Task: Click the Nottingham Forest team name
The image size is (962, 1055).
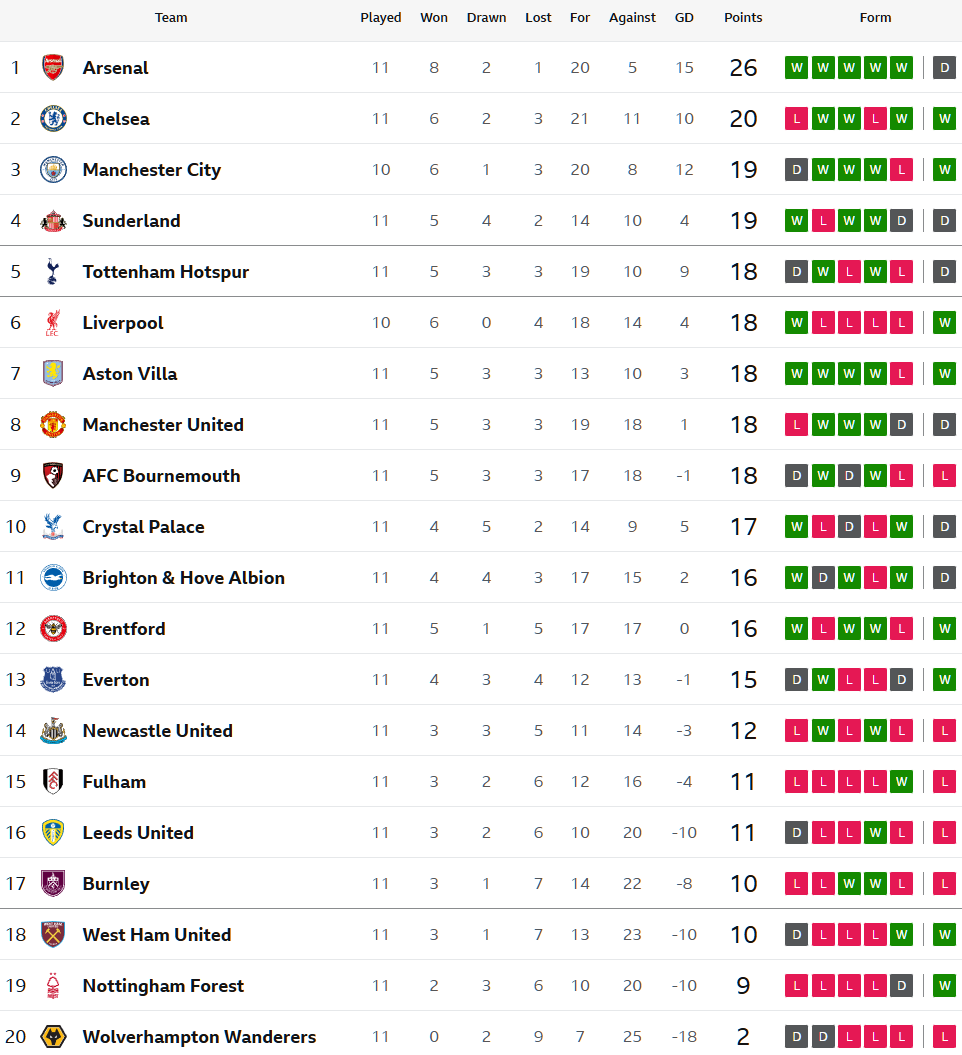Action: click(163, 986)
